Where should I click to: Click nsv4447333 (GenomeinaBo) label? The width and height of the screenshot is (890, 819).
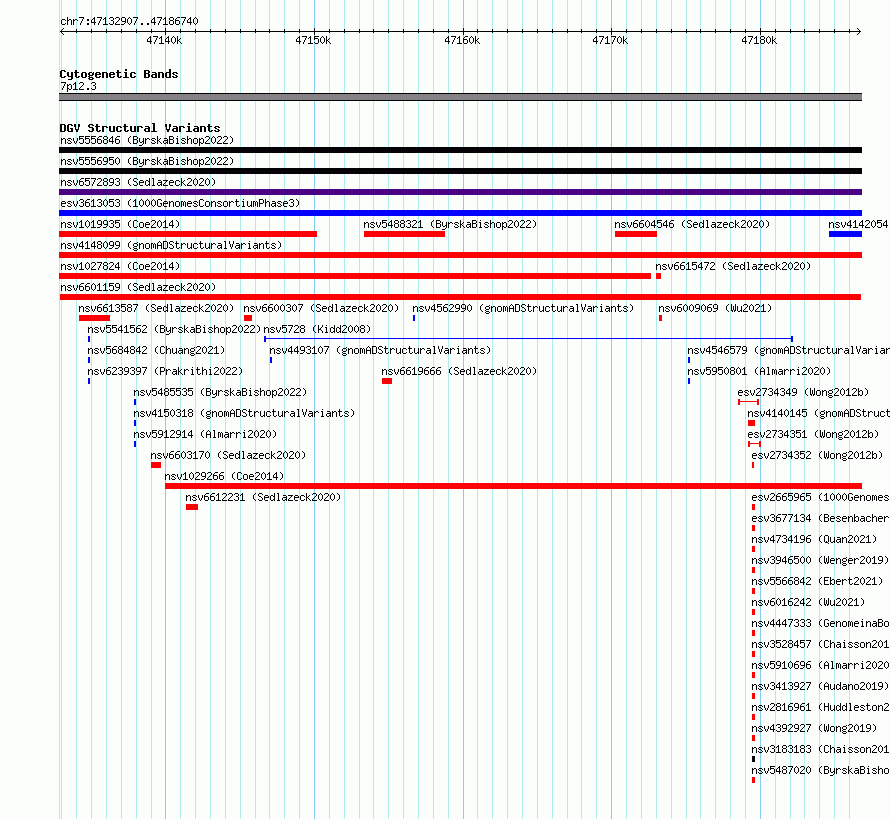[820, 623]
